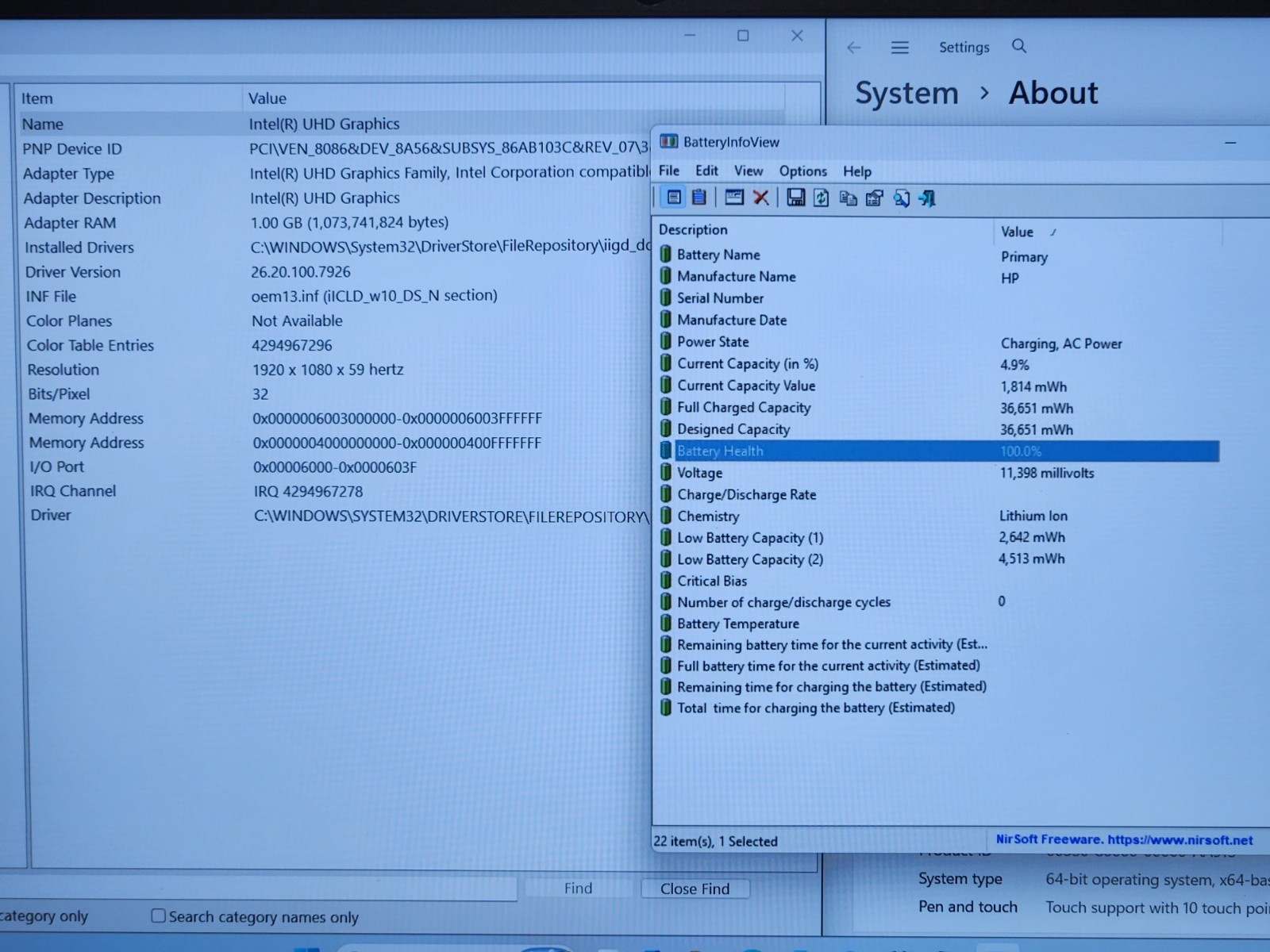This screenshot has height=952, width=1270.
Task: Open the File menu in BatteryInfoView
Action: click(x=669, y=171)
